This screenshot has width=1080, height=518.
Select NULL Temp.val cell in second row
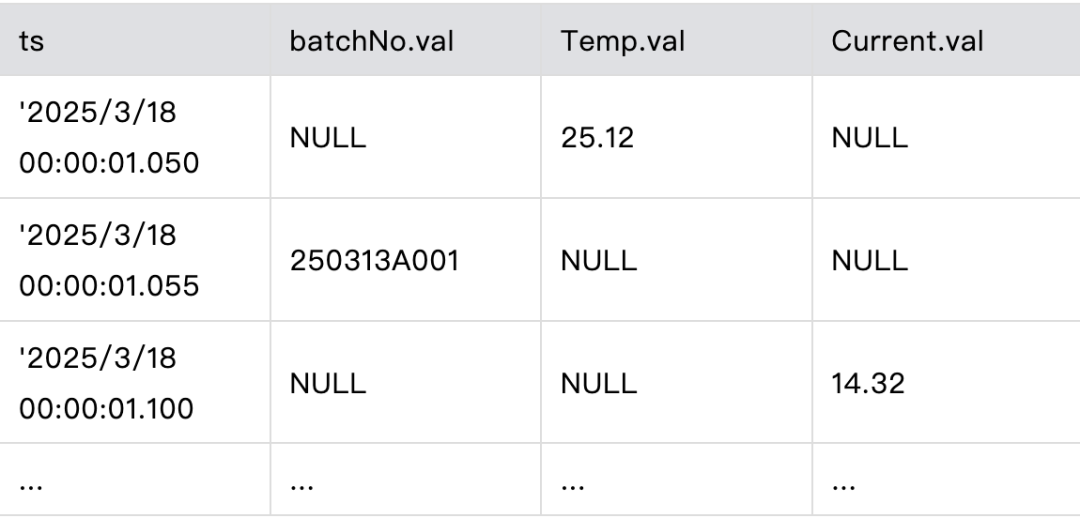(x=598, y=260)
